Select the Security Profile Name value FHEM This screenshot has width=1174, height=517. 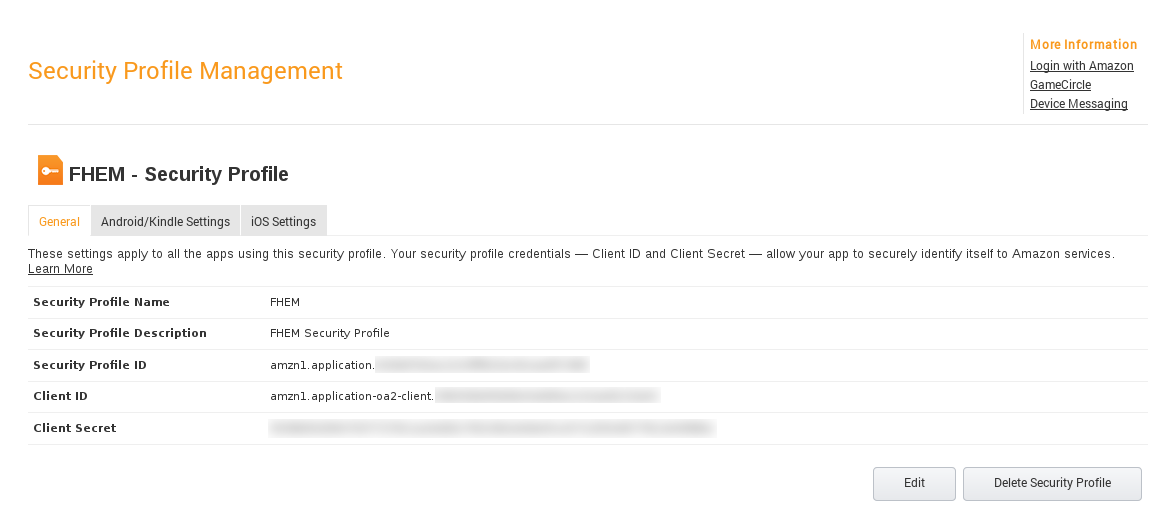click(285, 302)
